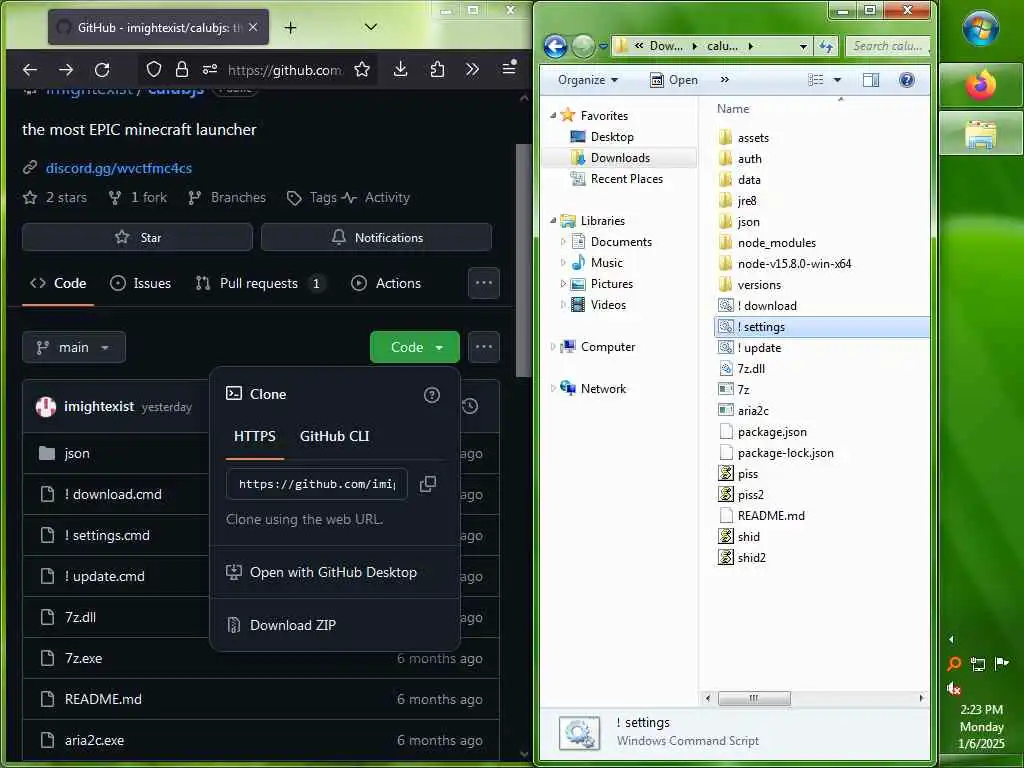1024x768 pixels.
Task: Go forward in Firefox browser history
Action: [66, 69]
